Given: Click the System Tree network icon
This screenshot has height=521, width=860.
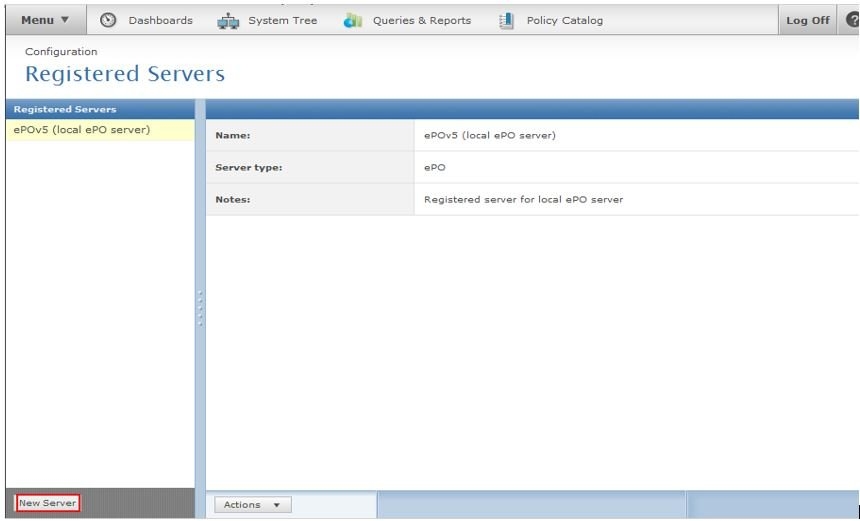Looking at the screenshot, I should [227, 21].
